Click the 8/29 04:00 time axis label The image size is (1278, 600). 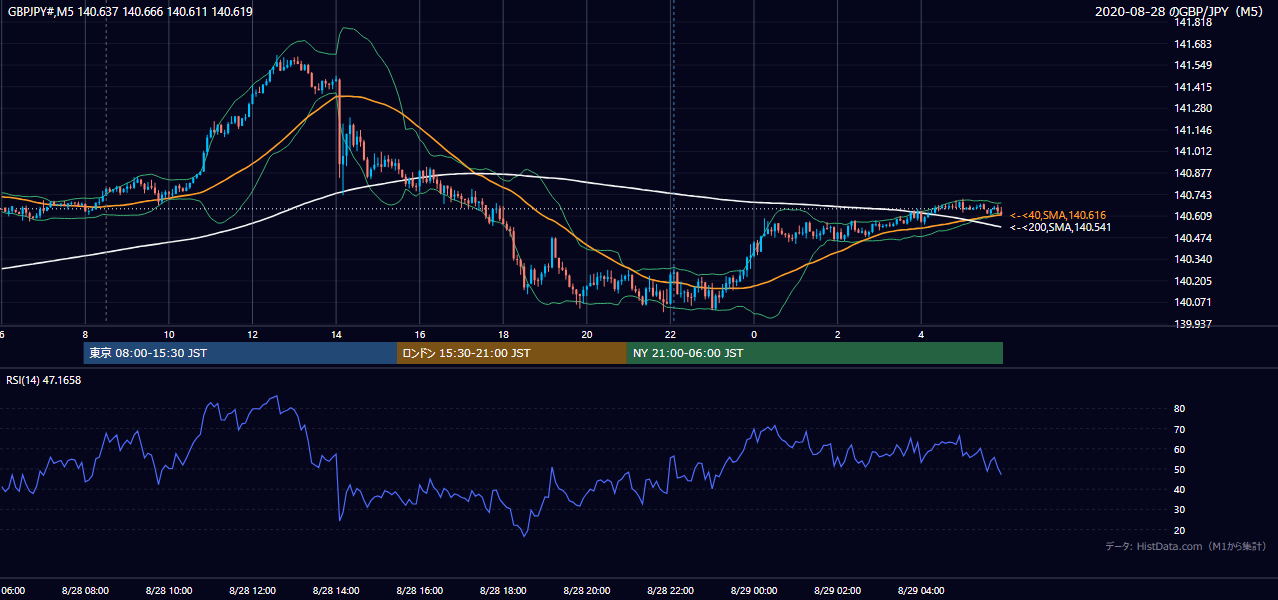tap(921, 591)
